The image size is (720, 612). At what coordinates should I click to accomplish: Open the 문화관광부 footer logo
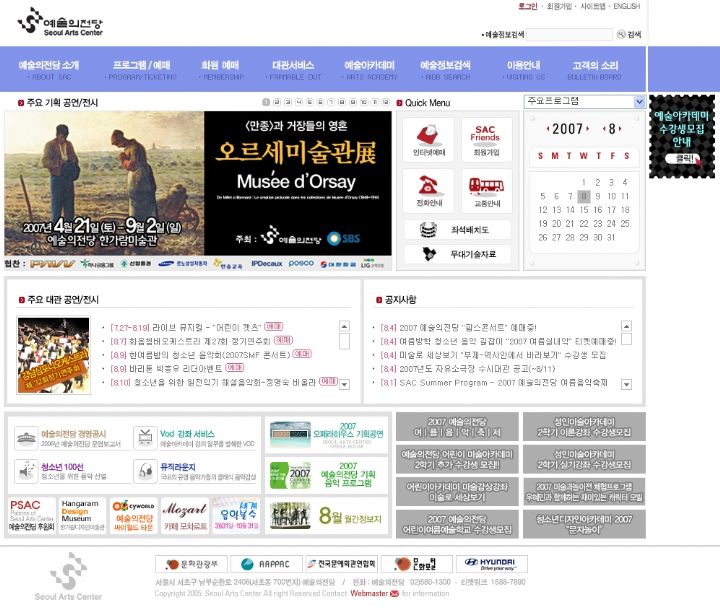click(x=191, y=564)
